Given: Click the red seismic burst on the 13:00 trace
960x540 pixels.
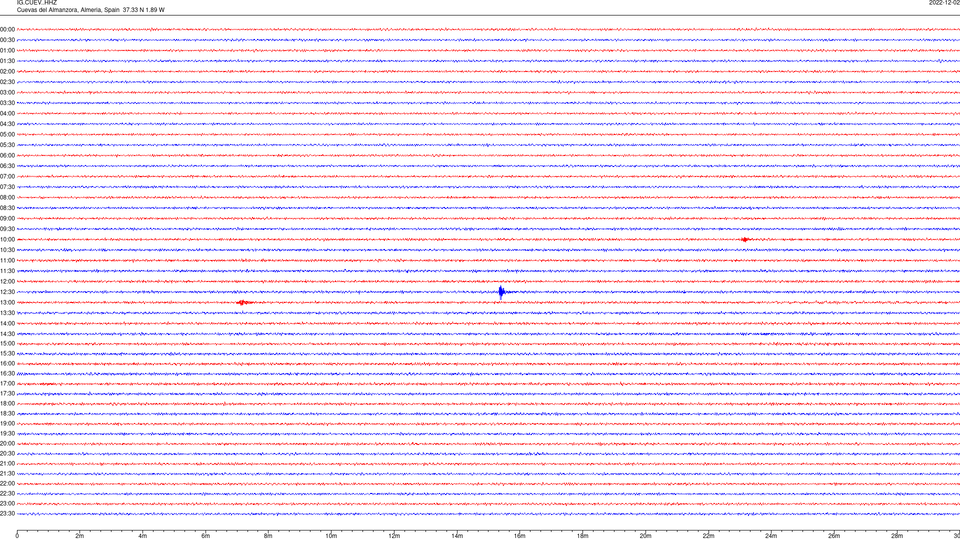Looking at the screenshot, I should point(243,302).
